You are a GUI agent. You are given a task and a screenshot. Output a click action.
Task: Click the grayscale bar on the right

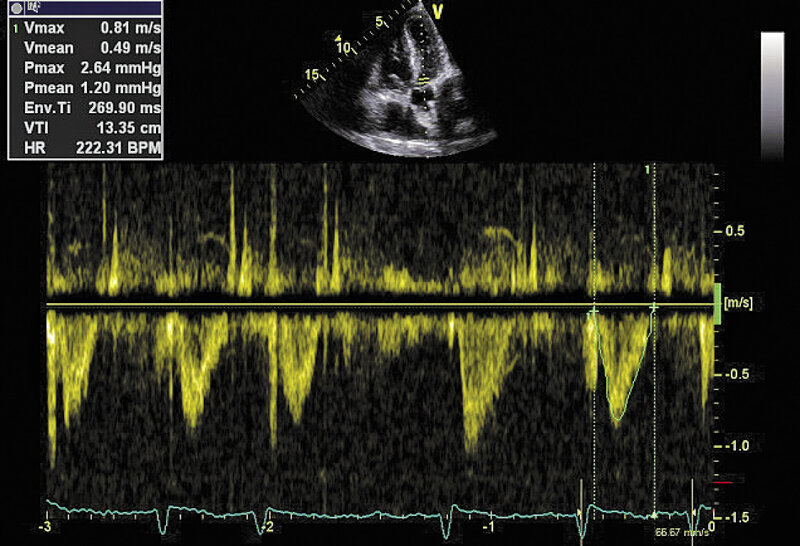tap(772, 95)
